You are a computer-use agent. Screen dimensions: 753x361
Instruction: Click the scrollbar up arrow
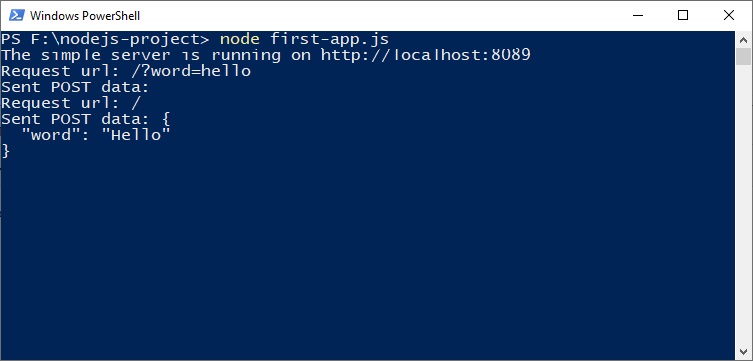coord(743,39)
